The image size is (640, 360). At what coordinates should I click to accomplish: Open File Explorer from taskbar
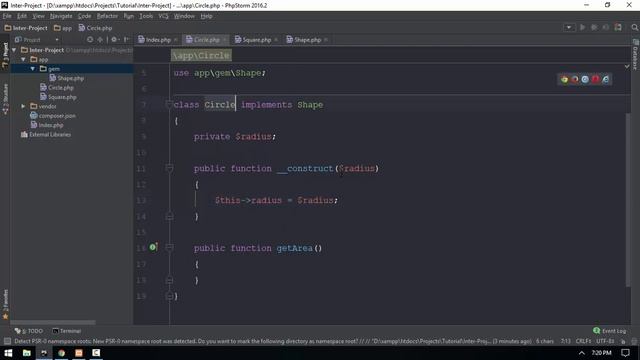coord(27,353)
